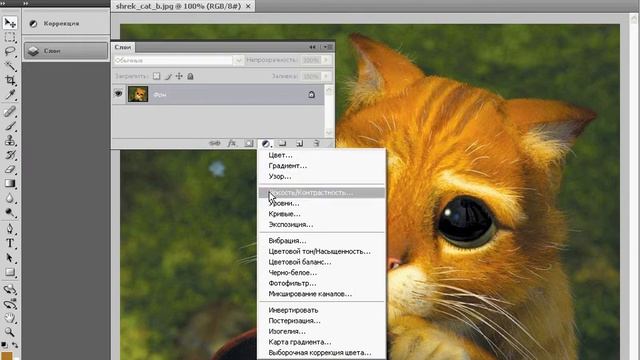Image resolution: width=640 pixels, height=360 pixels.
Task: Select the Zoom tool
Action: pos(10,332)
